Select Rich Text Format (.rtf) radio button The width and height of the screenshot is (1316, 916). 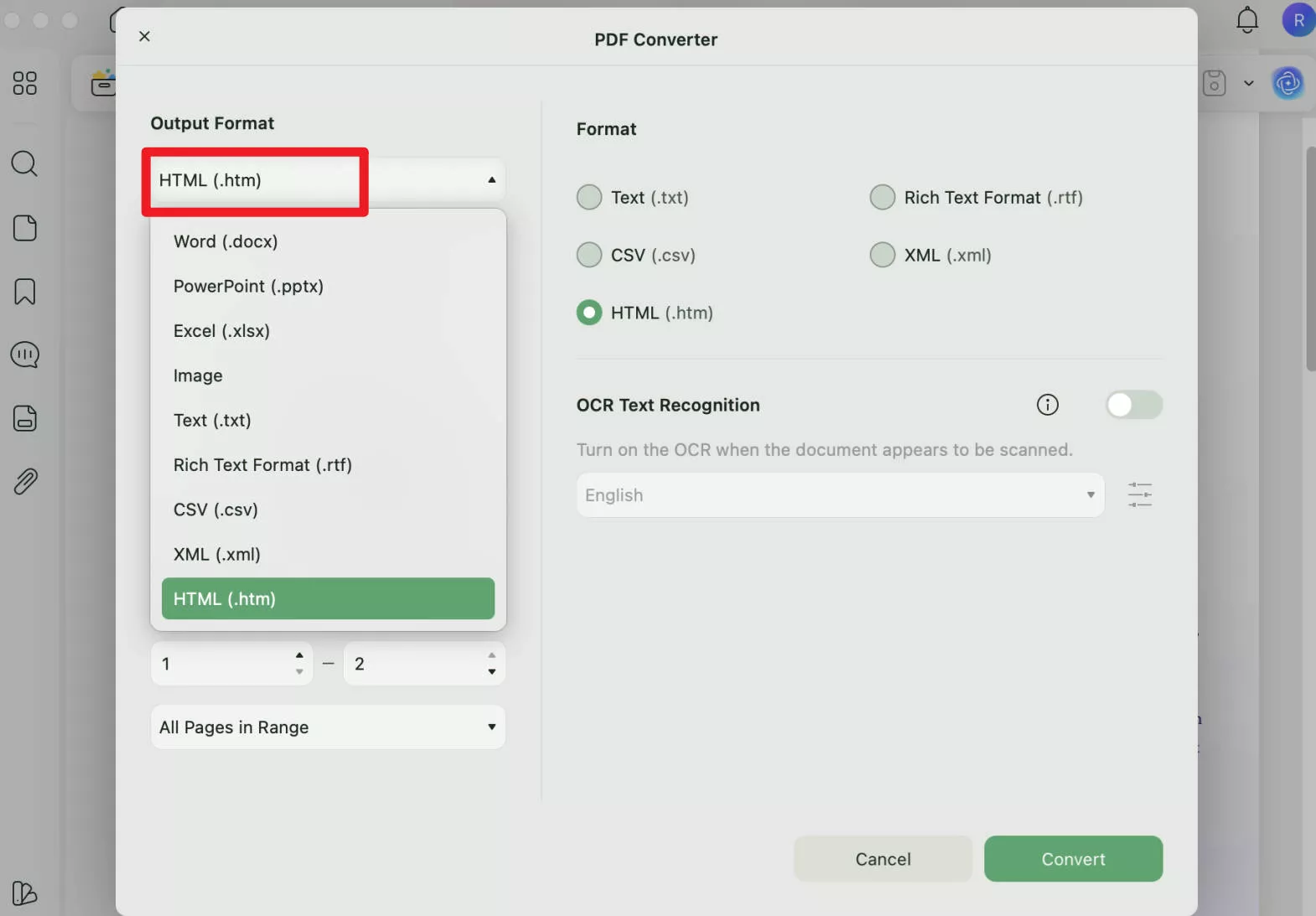(882, 198)
